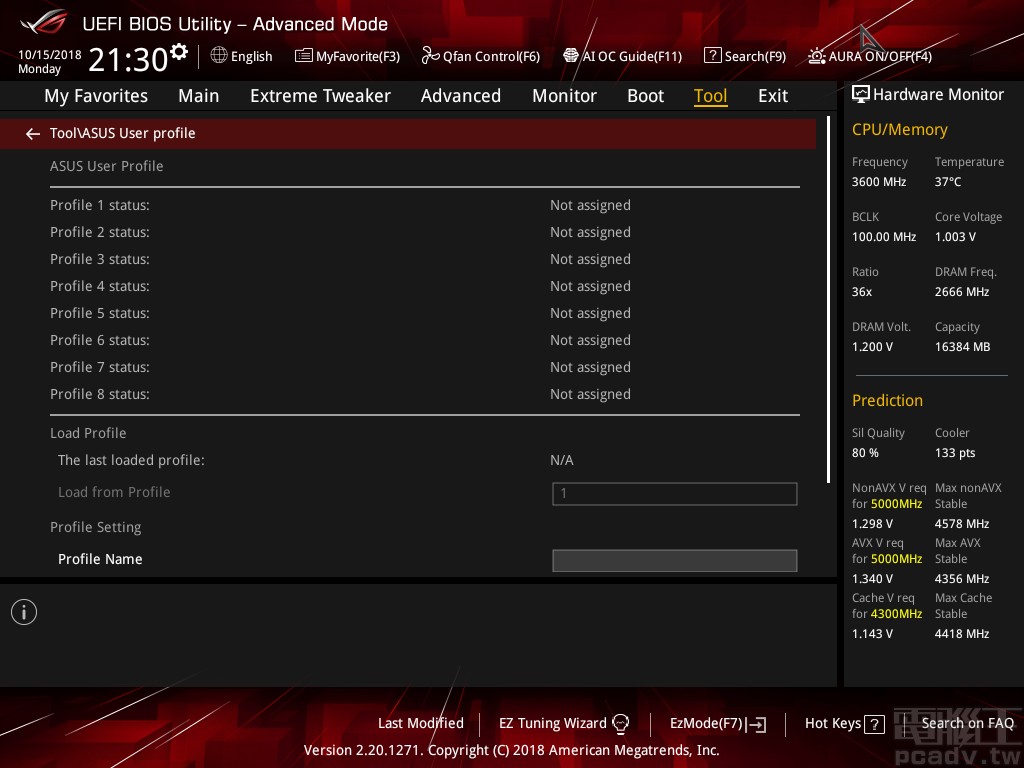This screenshot has height=768, width=1024.
Task: Launch Qfan Control(F6)
Action: click(x=481, y=56)
